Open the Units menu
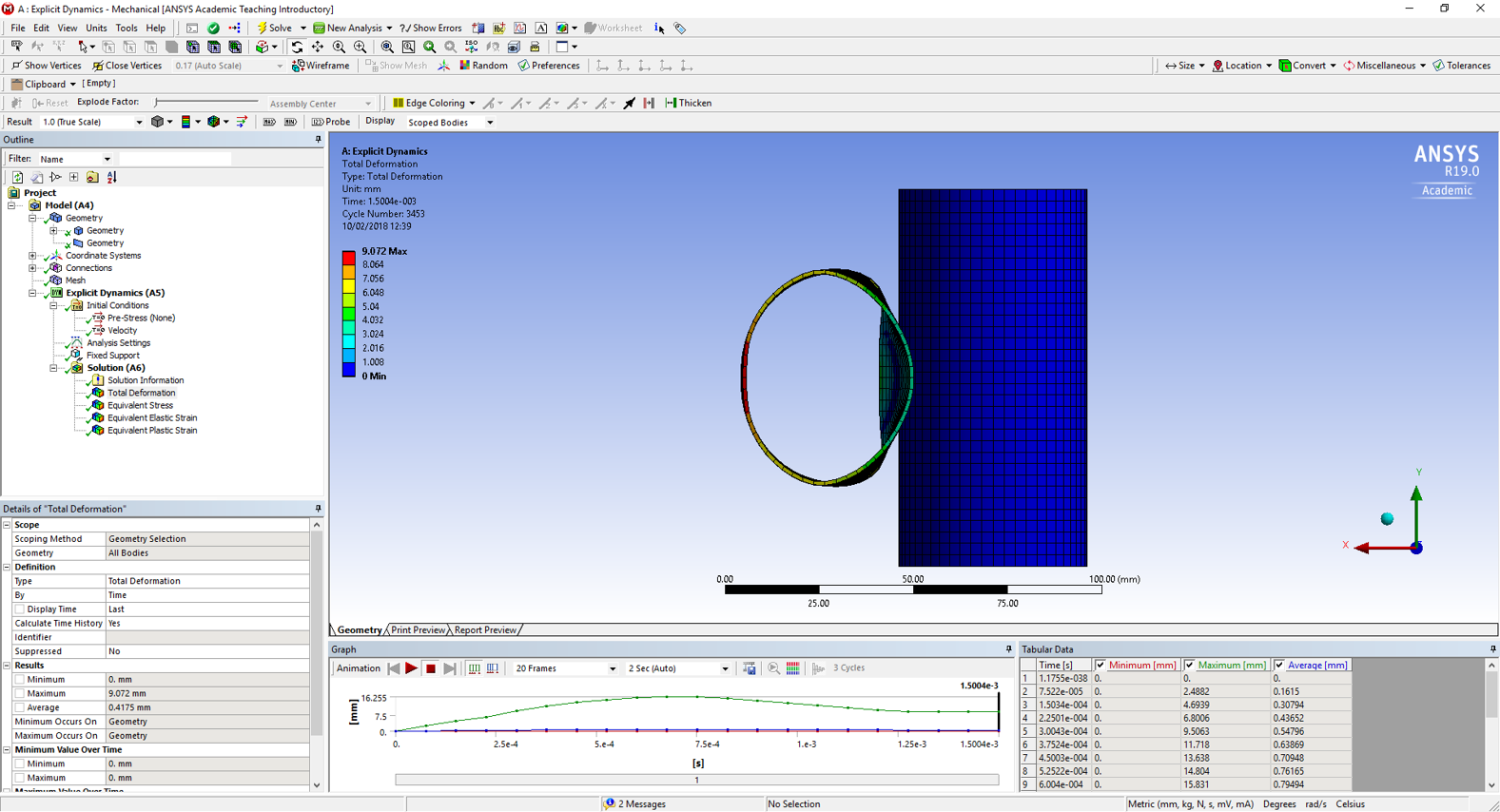 [96, 29]
